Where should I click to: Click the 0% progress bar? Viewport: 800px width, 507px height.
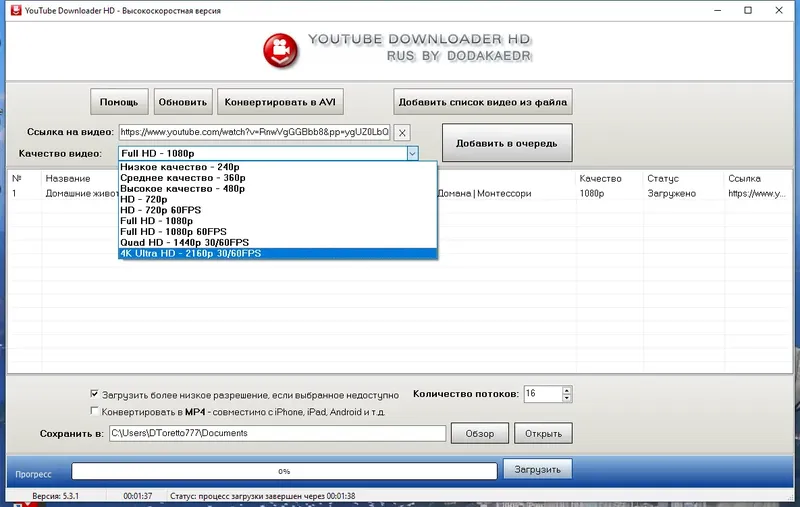pos(284,471)
